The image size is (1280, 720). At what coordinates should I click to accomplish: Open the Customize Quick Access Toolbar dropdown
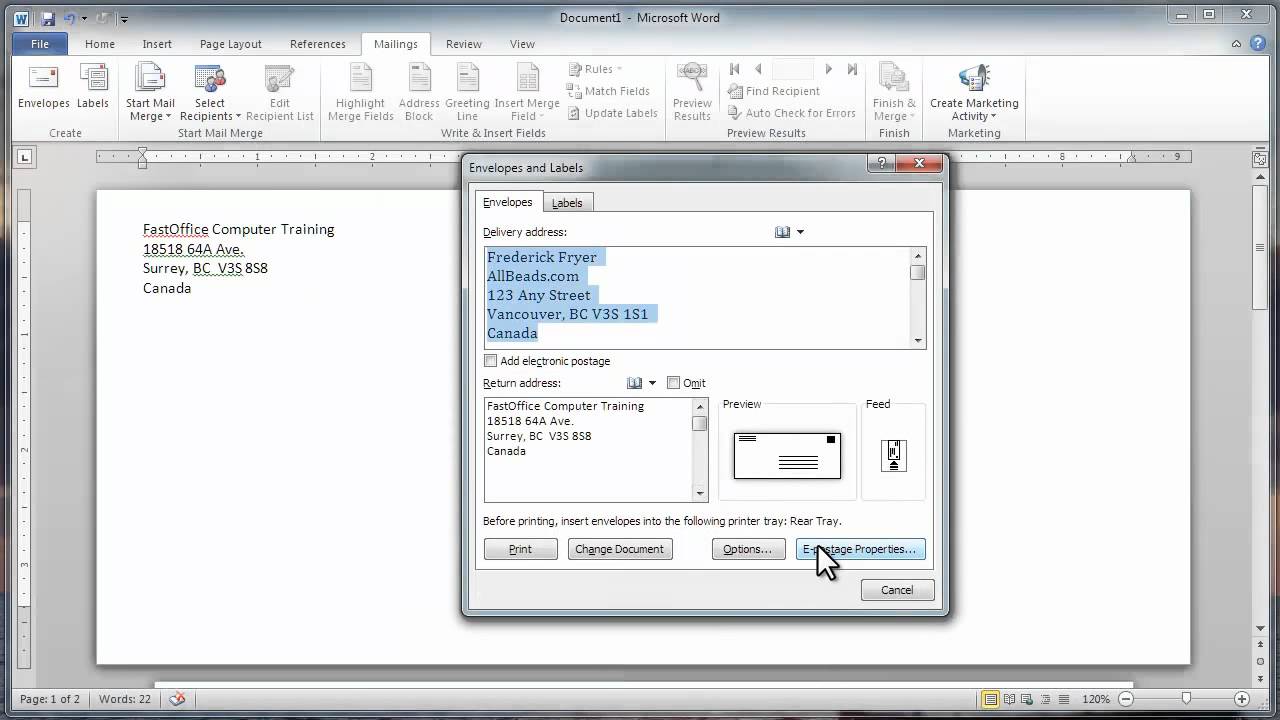tap(124, 19)
